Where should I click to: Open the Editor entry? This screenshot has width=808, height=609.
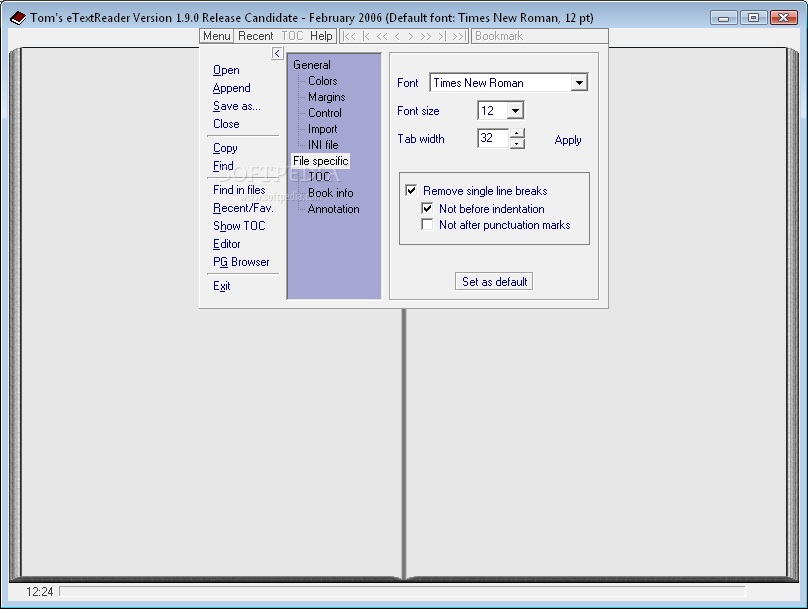tap(227, 244)
